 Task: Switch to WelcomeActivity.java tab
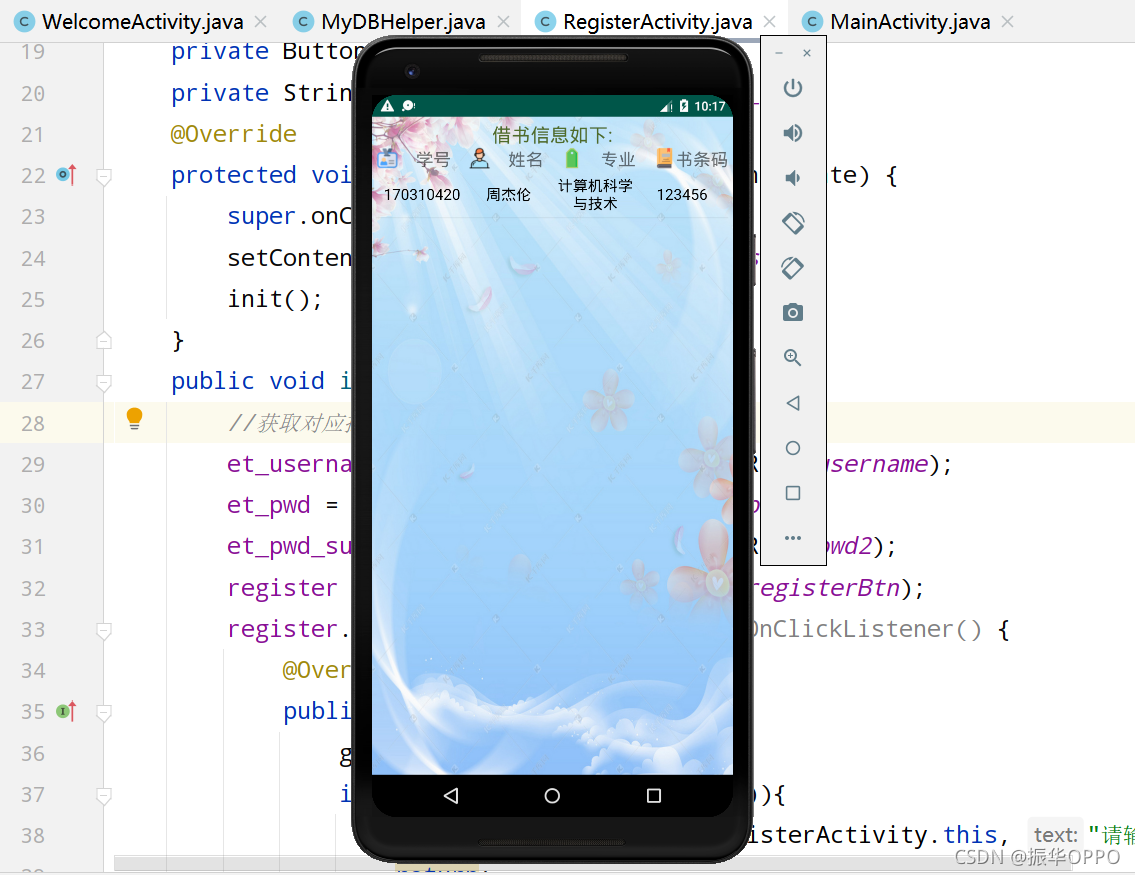[x=142, y=22]
